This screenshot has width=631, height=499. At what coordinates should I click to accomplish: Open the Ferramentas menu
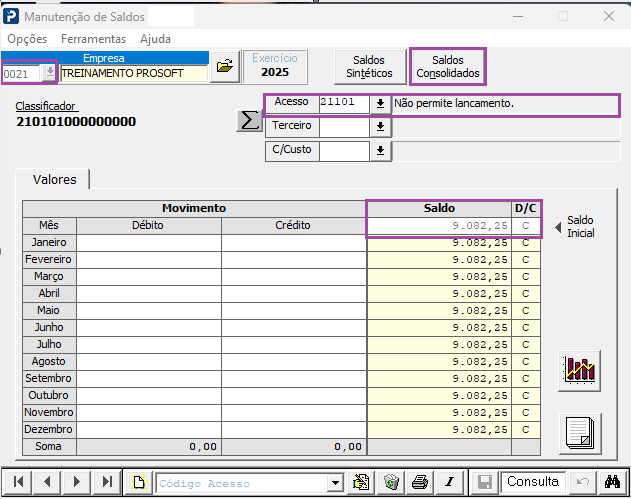point(93,39)
